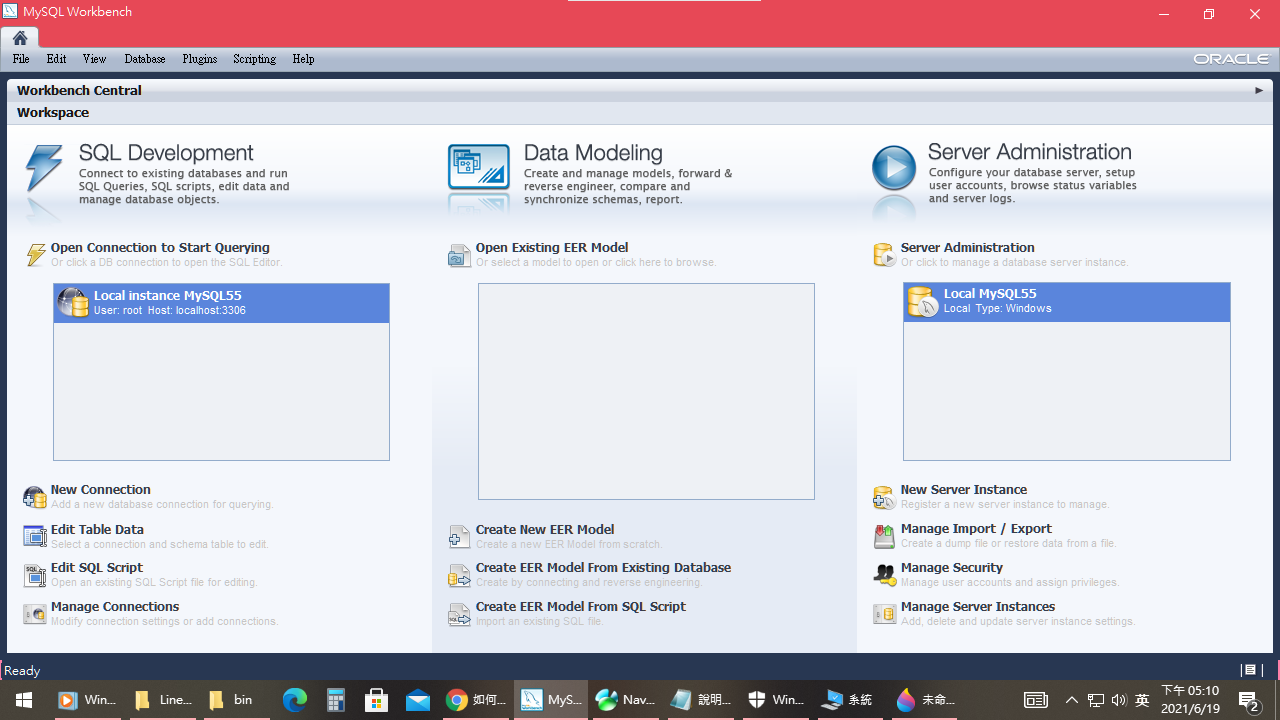Open the Plugins menu

(200, 59)
